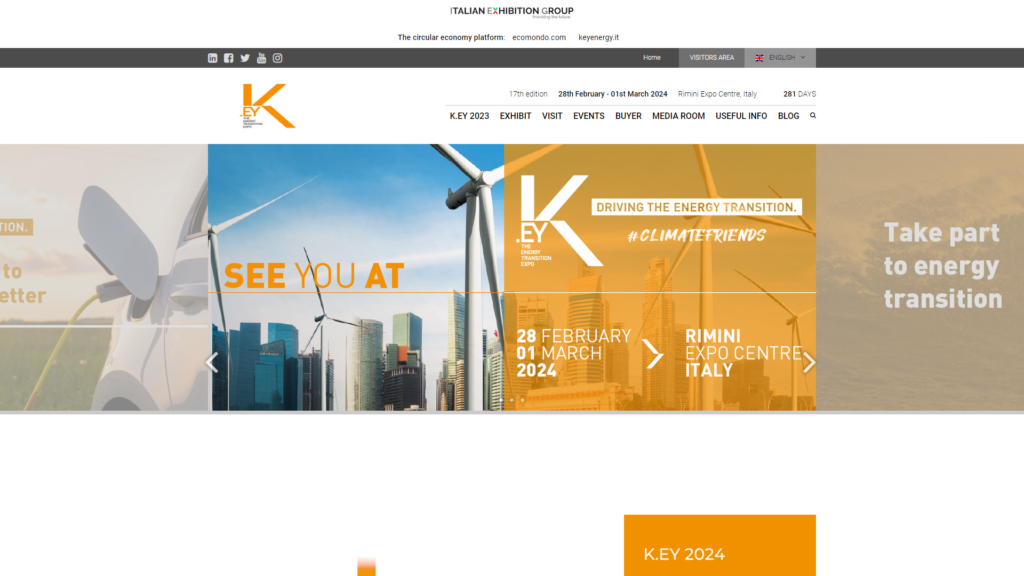Click the UK flag icon
This screenshot has height=576, width=1024.
[760, 58]
